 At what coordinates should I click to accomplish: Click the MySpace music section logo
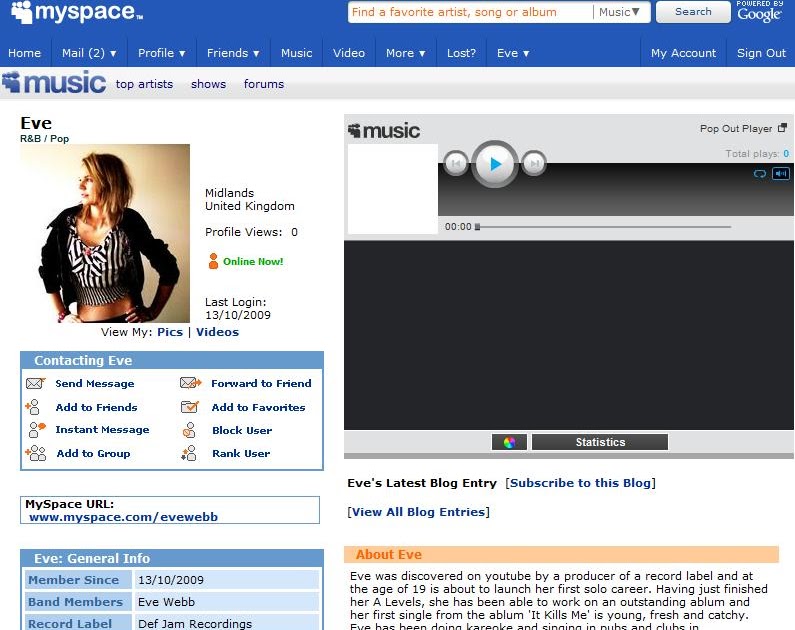[x=54, y=83]
